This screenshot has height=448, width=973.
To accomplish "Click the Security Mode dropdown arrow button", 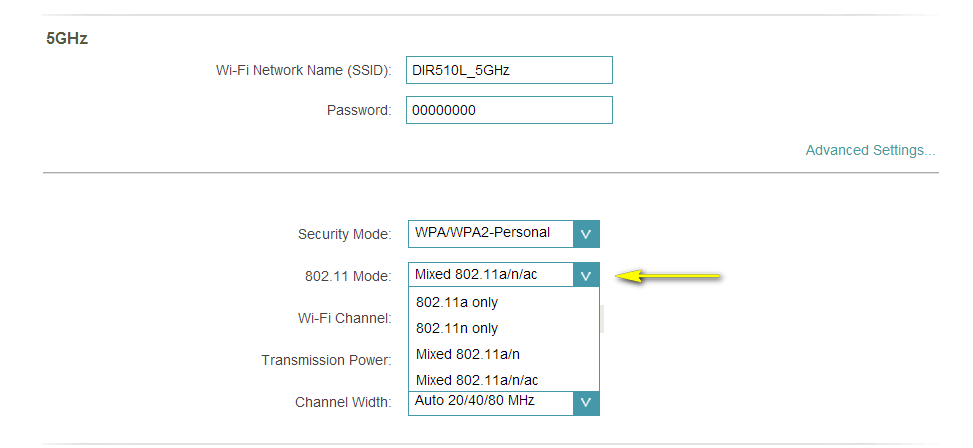I will click(x=586, y=234).
